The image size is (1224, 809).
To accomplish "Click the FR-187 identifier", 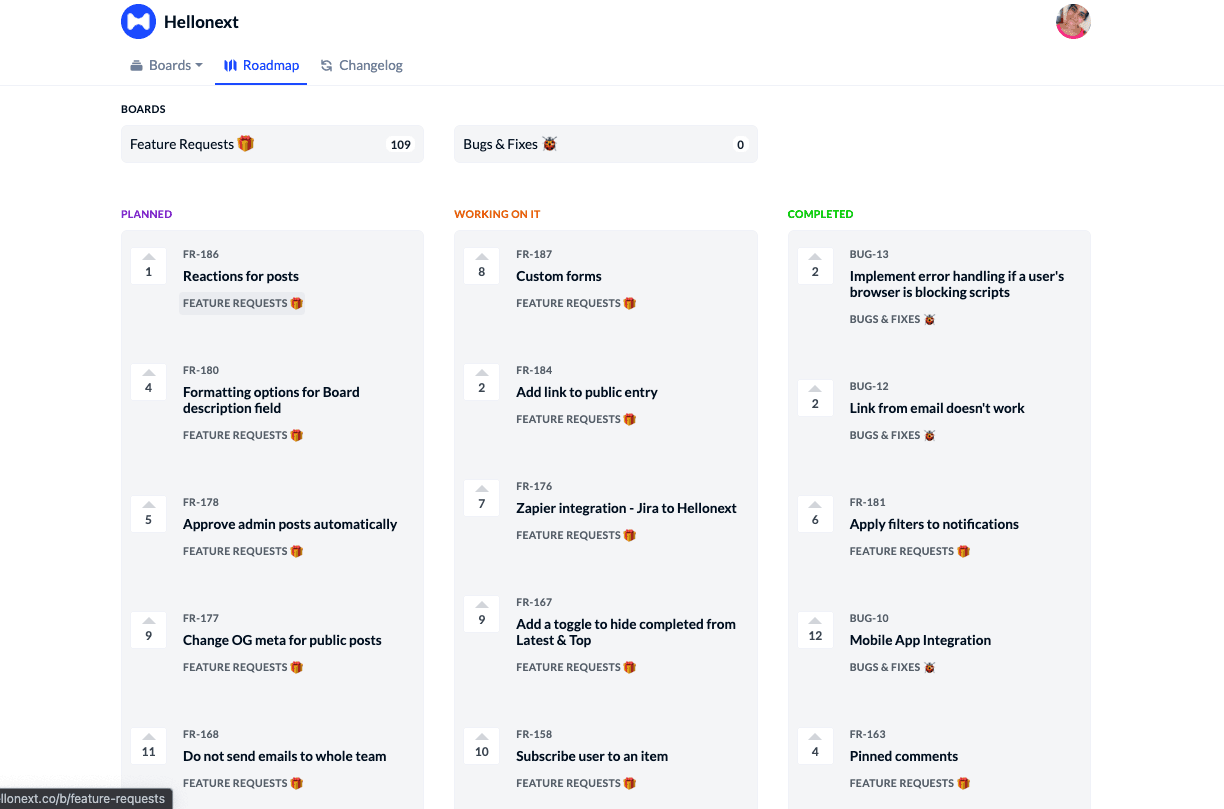I will coord(534,254).
